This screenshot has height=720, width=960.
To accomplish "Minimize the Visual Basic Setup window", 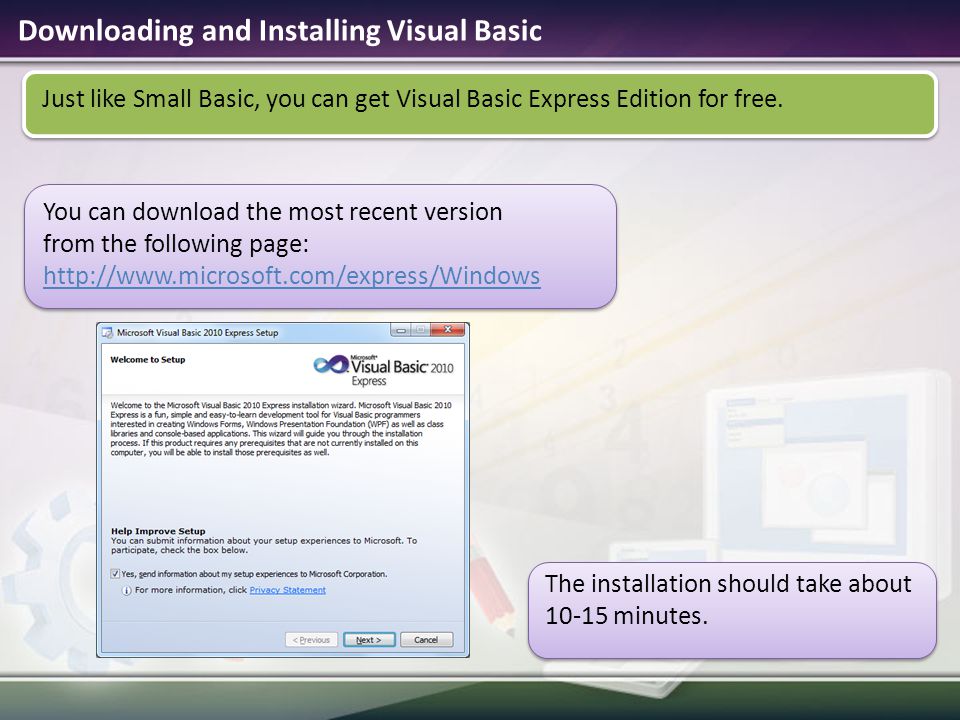I will coord(400,330).
